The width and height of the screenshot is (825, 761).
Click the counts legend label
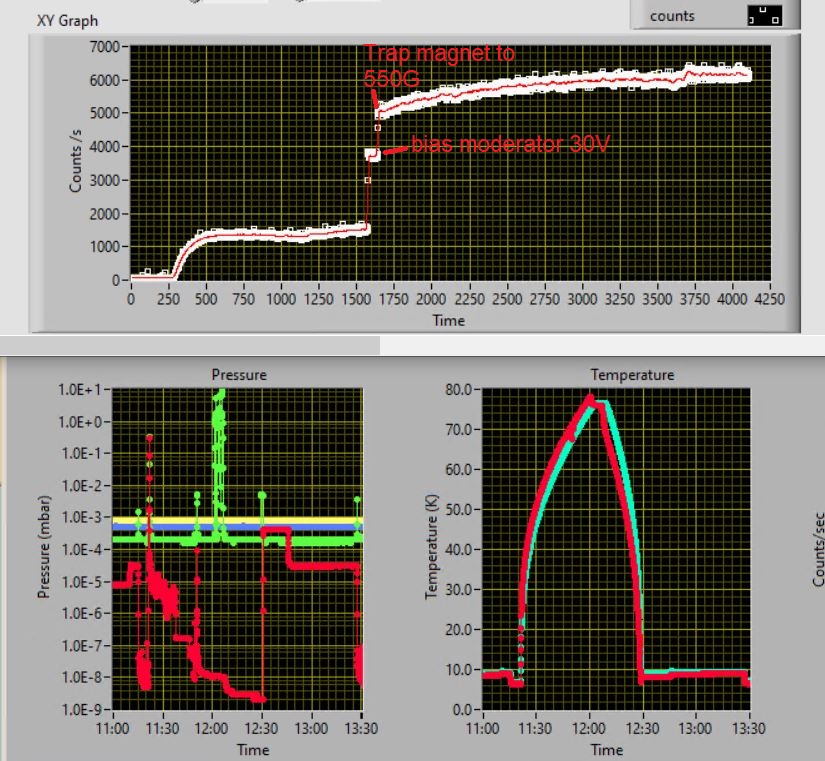(672, 16)
